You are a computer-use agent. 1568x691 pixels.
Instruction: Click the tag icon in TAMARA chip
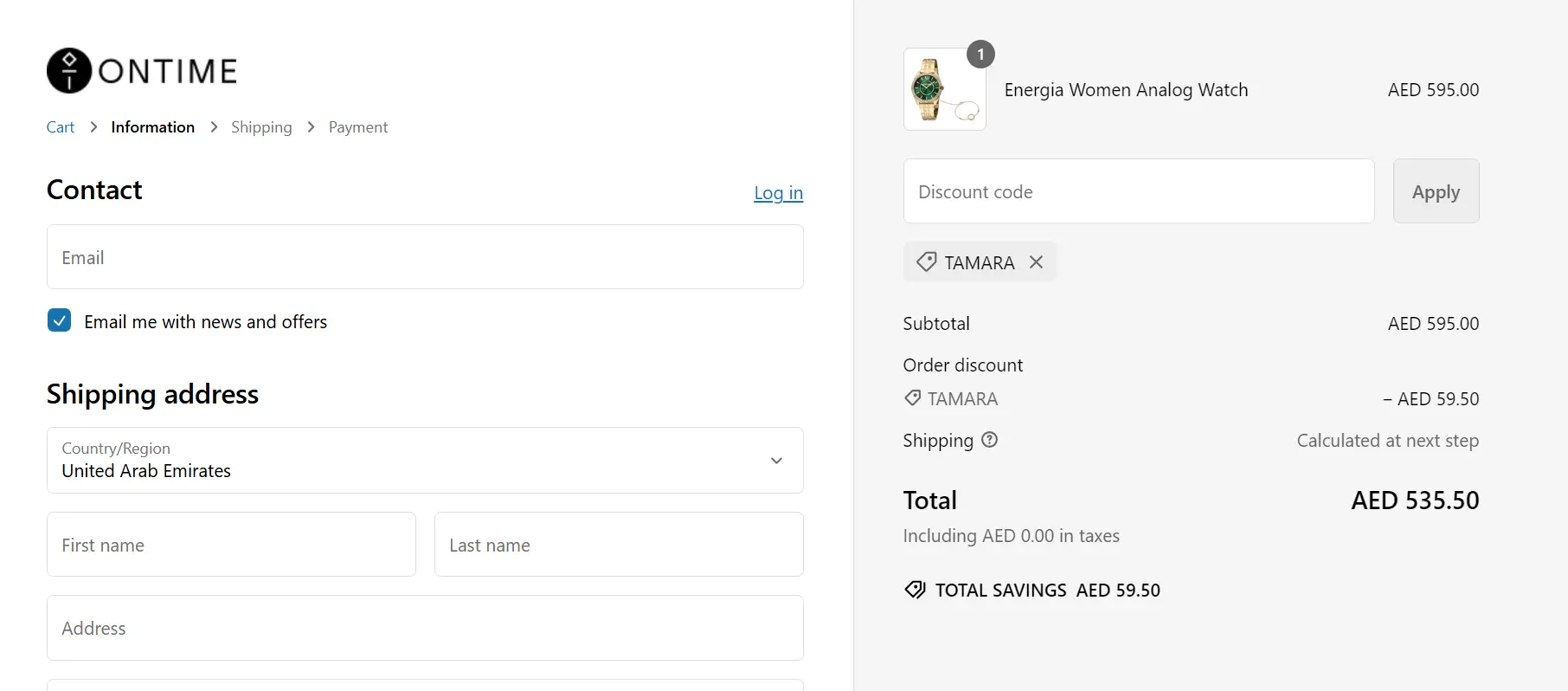point(926,262)
